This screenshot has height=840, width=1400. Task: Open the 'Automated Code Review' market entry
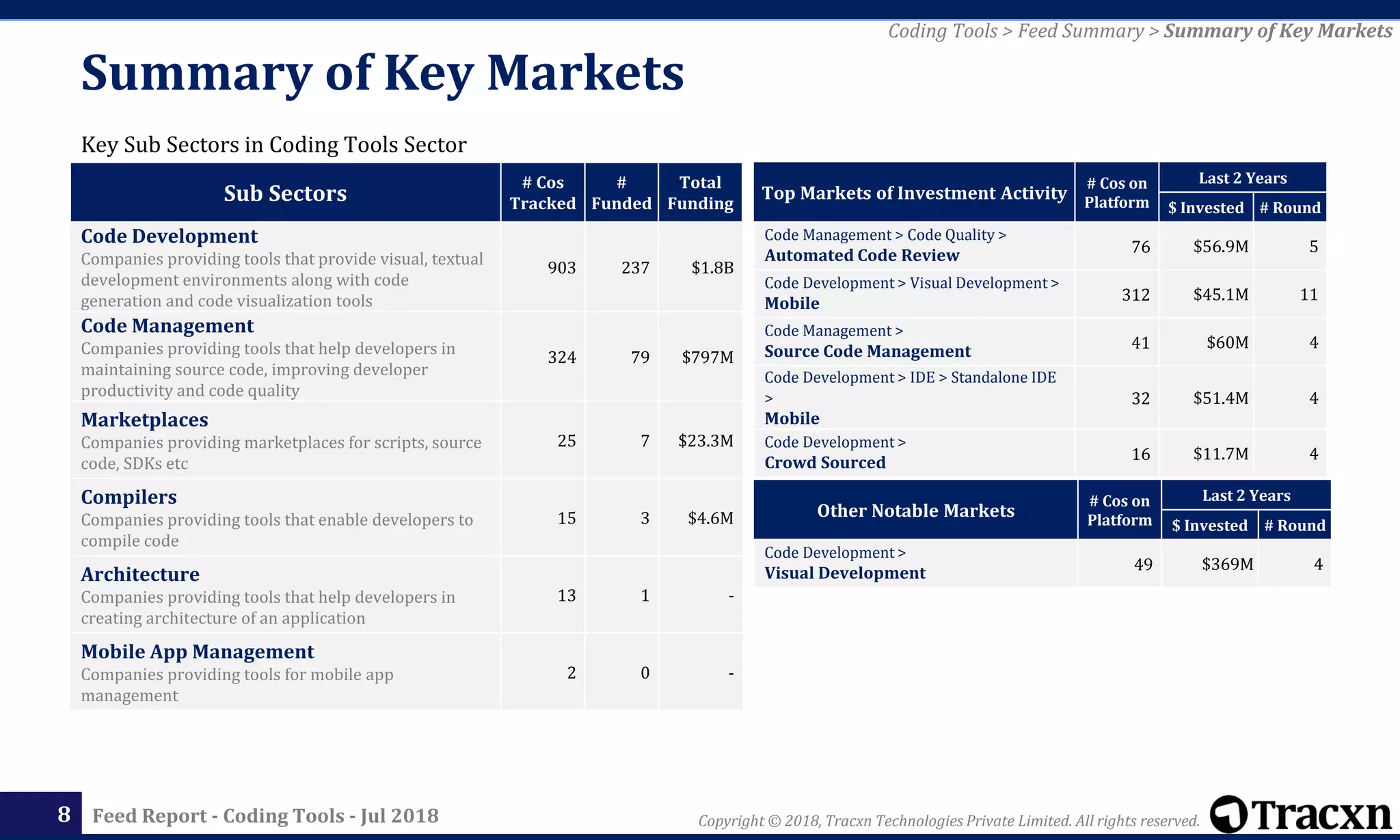(x=862, y=255)
